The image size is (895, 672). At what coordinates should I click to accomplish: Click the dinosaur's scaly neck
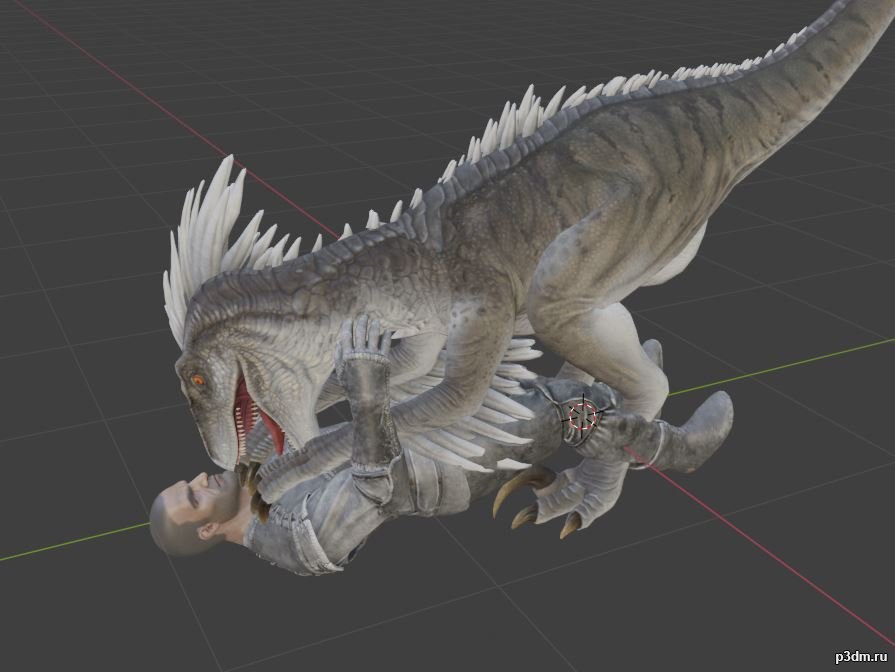pyautogui.click(x=330, y=290)
